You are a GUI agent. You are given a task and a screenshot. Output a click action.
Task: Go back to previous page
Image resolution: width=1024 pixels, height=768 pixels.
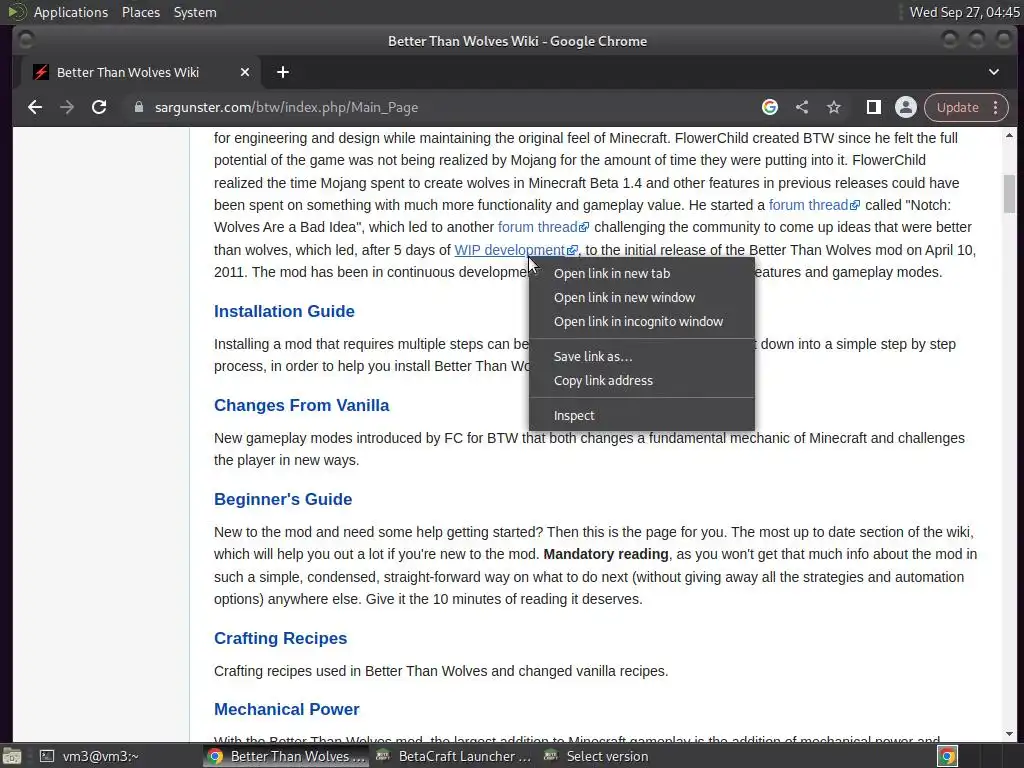pyautogui.click(x=35, y=107)
